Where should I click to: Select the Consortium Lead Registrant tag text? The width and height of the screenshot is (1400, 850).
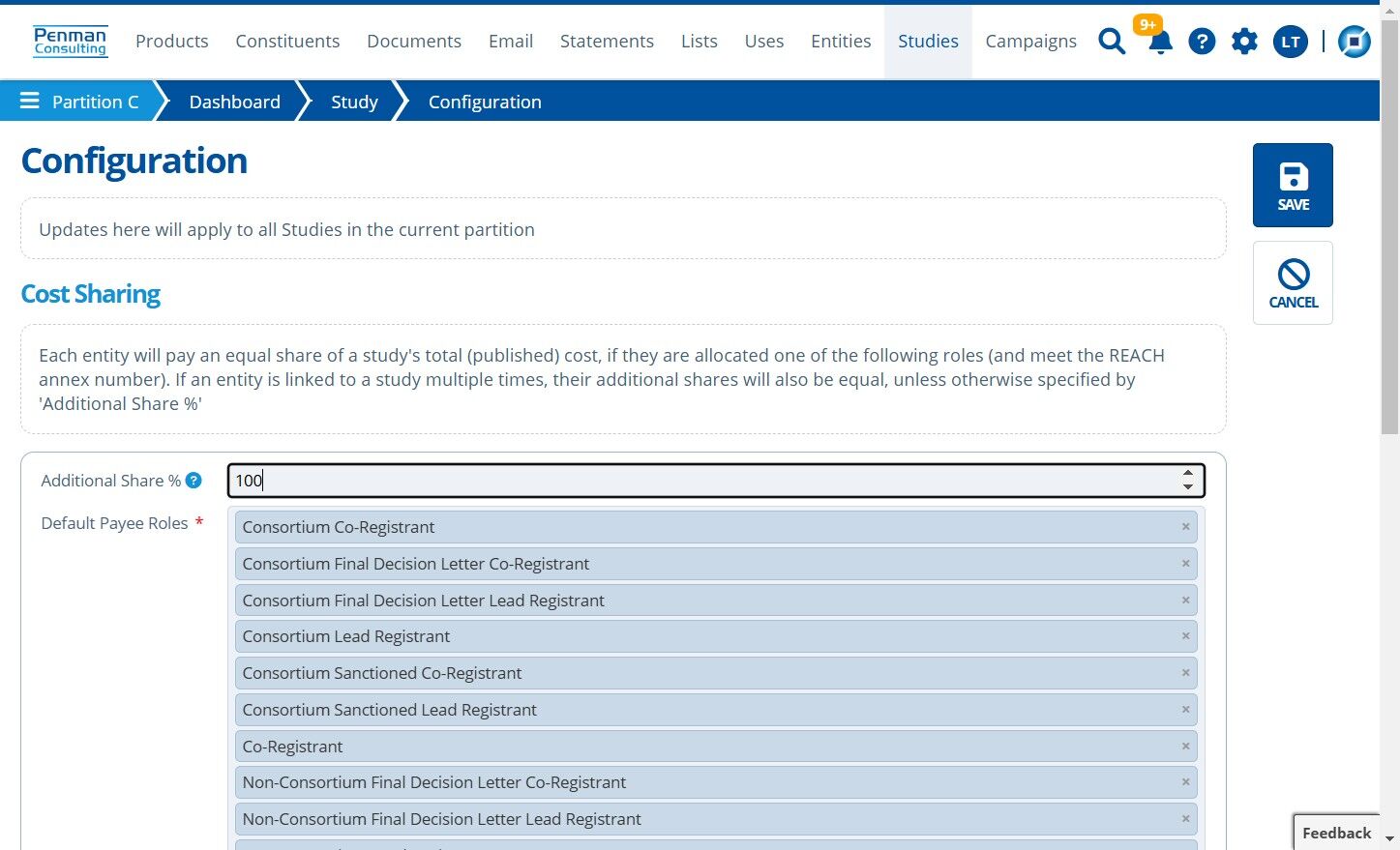[x=345, y=636]
